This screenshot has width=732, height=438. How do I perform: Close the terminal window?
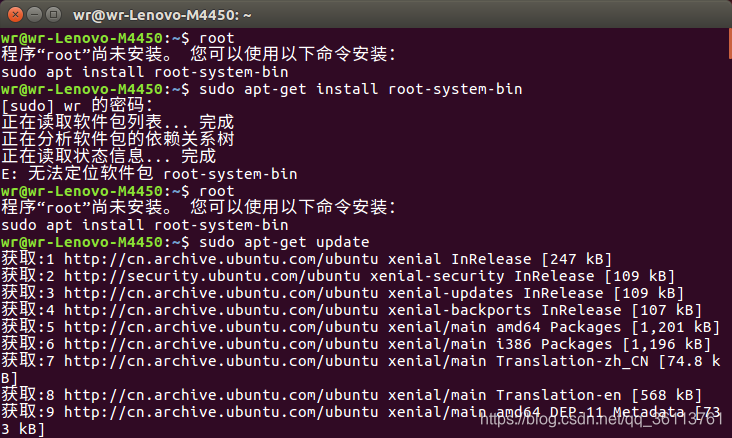[x=15, y=14]
